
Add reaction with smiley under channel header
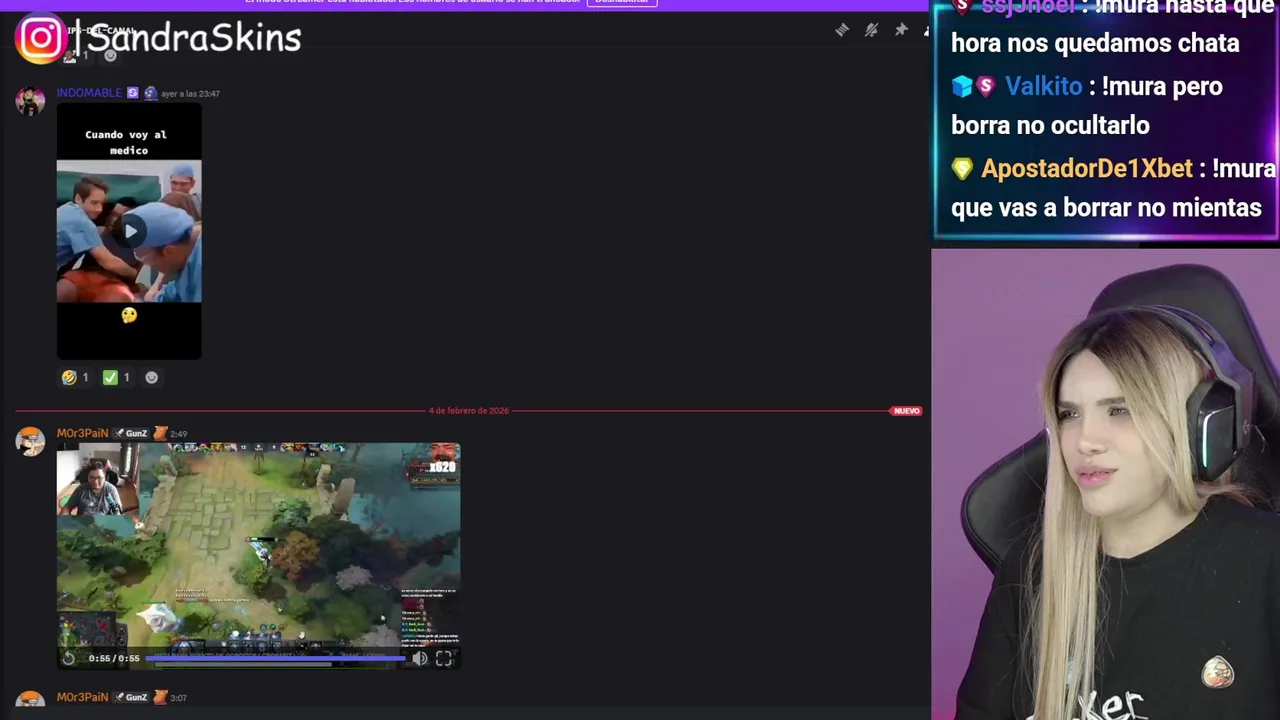point(110,55)
